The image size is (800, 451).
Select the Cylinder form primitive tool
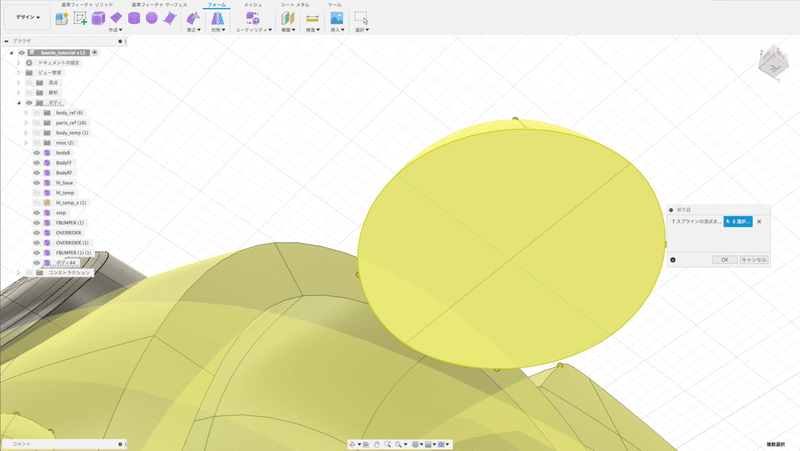pyautogui.click(x=134, y=18)
